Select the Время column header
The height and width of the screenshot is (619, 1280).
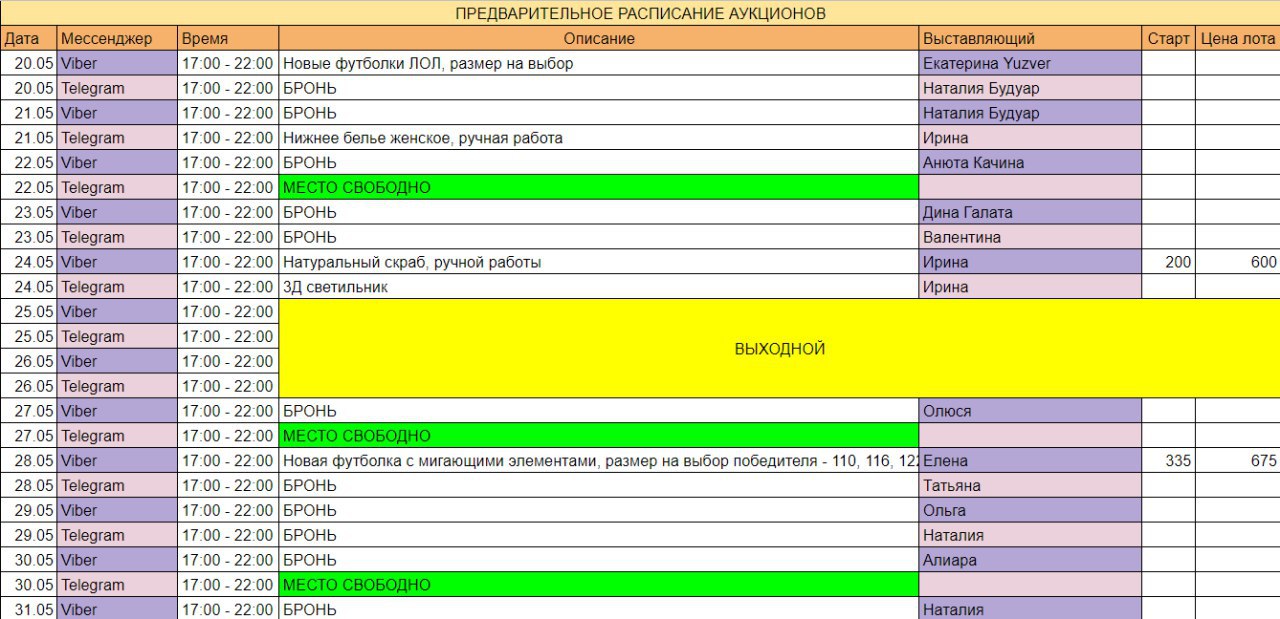pos(228,38)
